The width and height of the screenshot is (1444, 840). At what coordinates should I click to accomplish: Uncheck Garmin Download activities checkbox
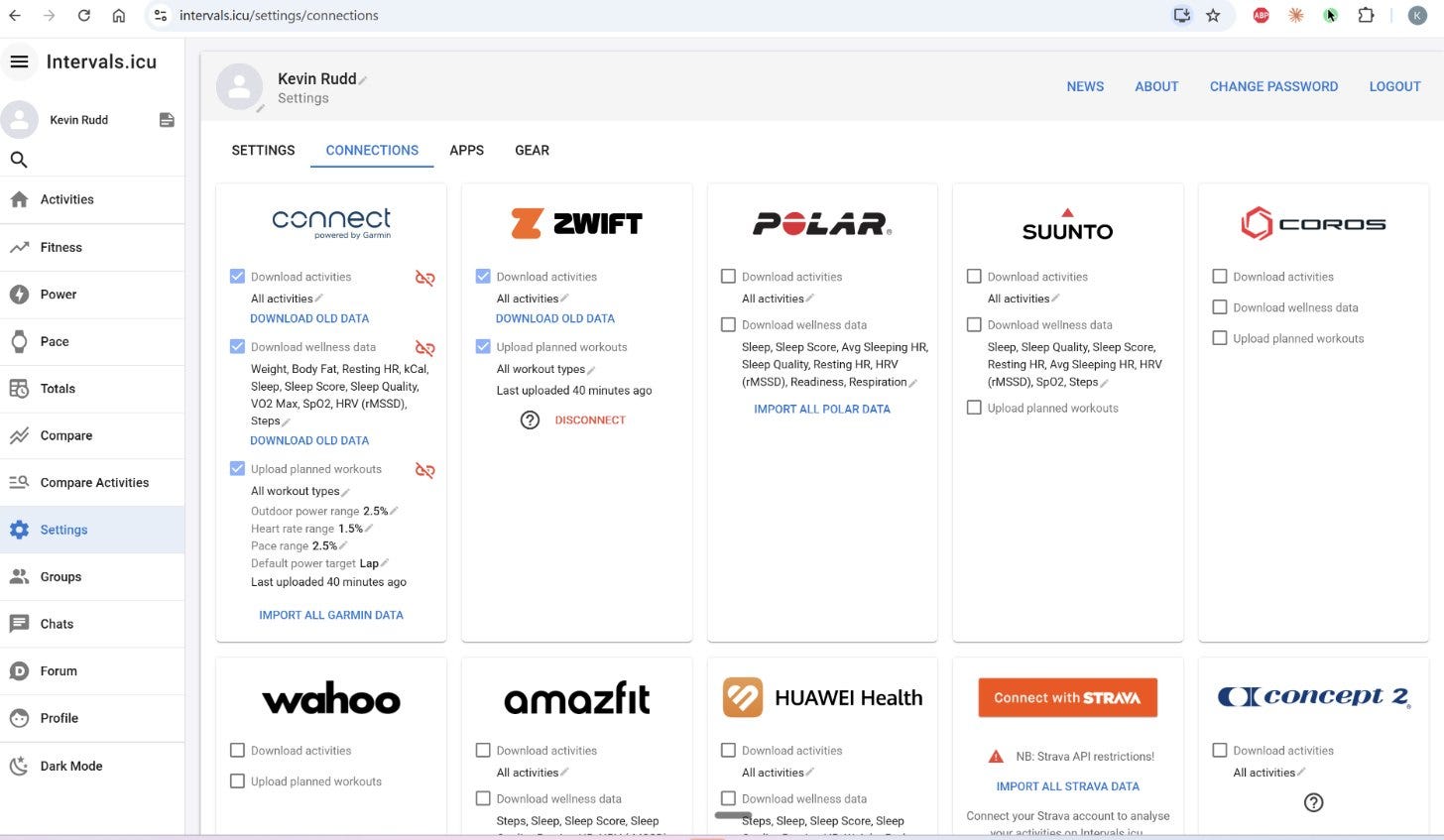point(237,277)
